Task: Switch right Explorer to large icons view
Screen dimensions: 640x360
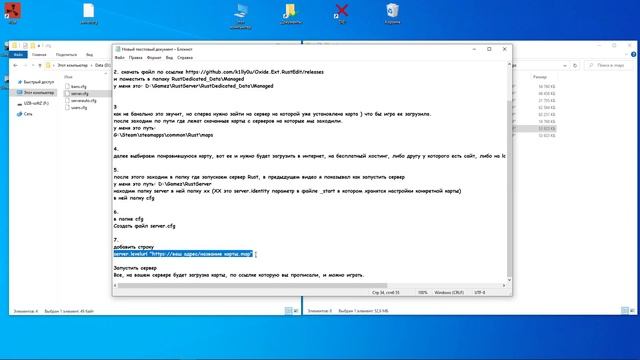Action: [632, 311]
